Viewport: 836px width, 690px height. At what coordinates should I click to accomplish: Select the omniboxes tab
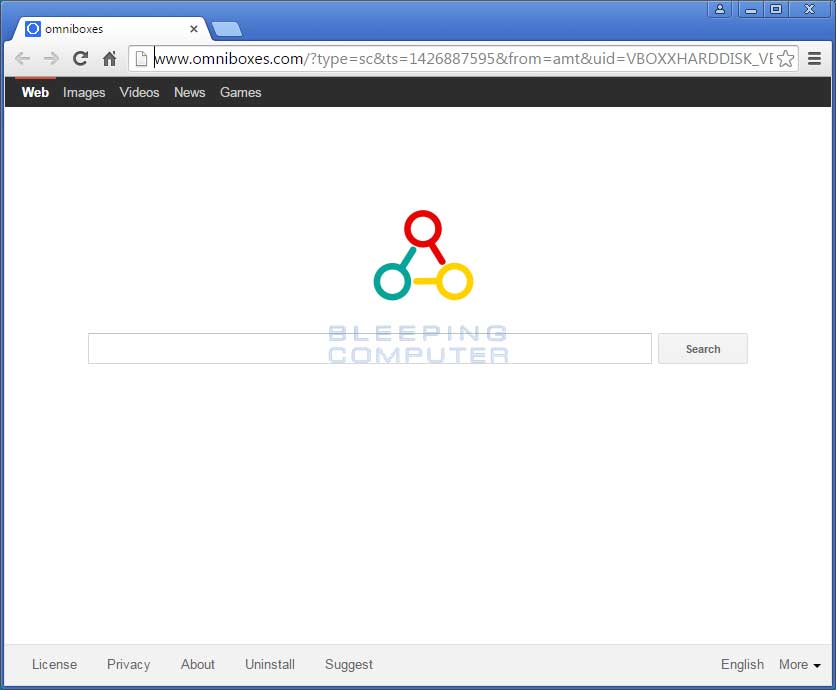pyautogui.click(x=112, y=29)
